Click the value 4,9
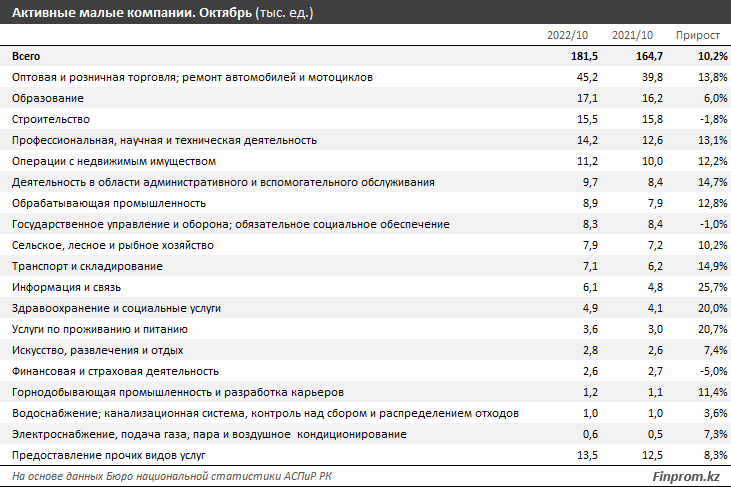 [590, 308]
